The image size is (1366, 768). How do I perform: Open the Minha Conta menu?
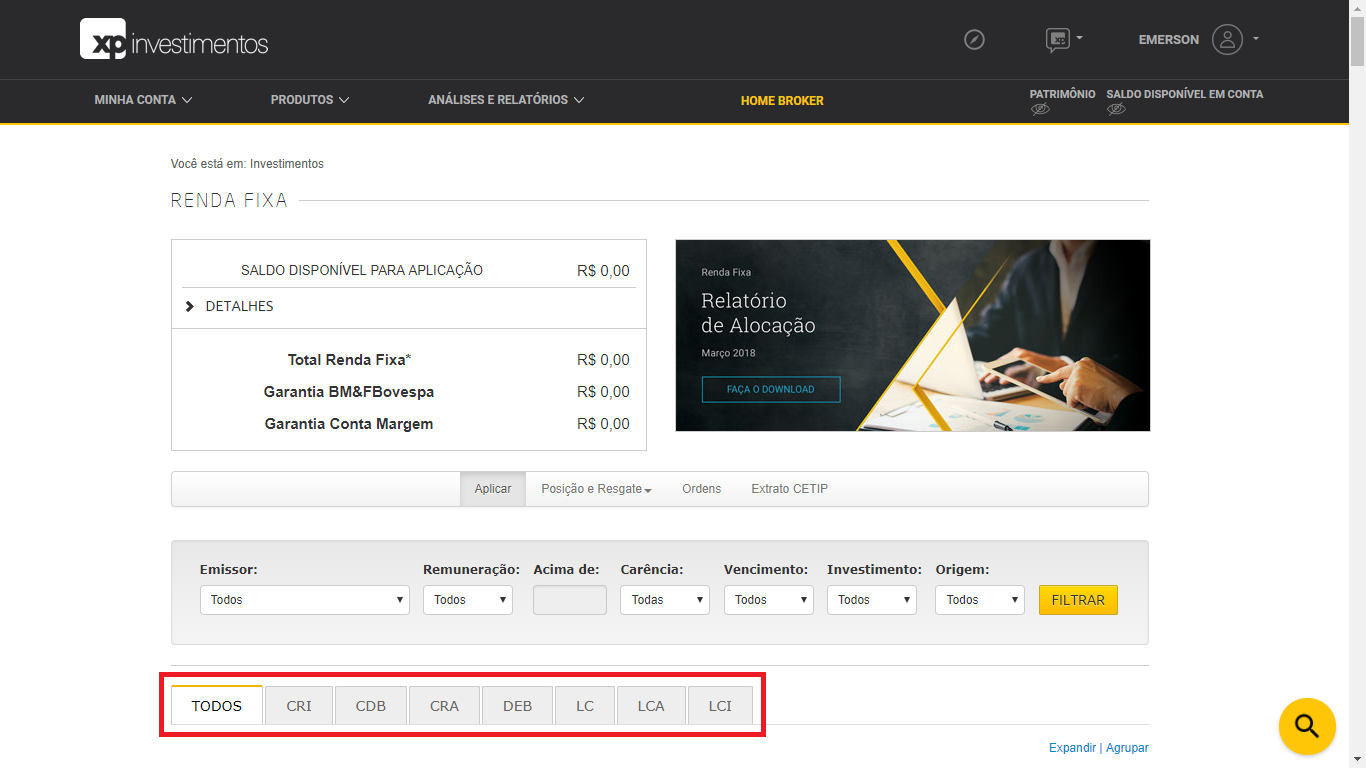(143, 100)
